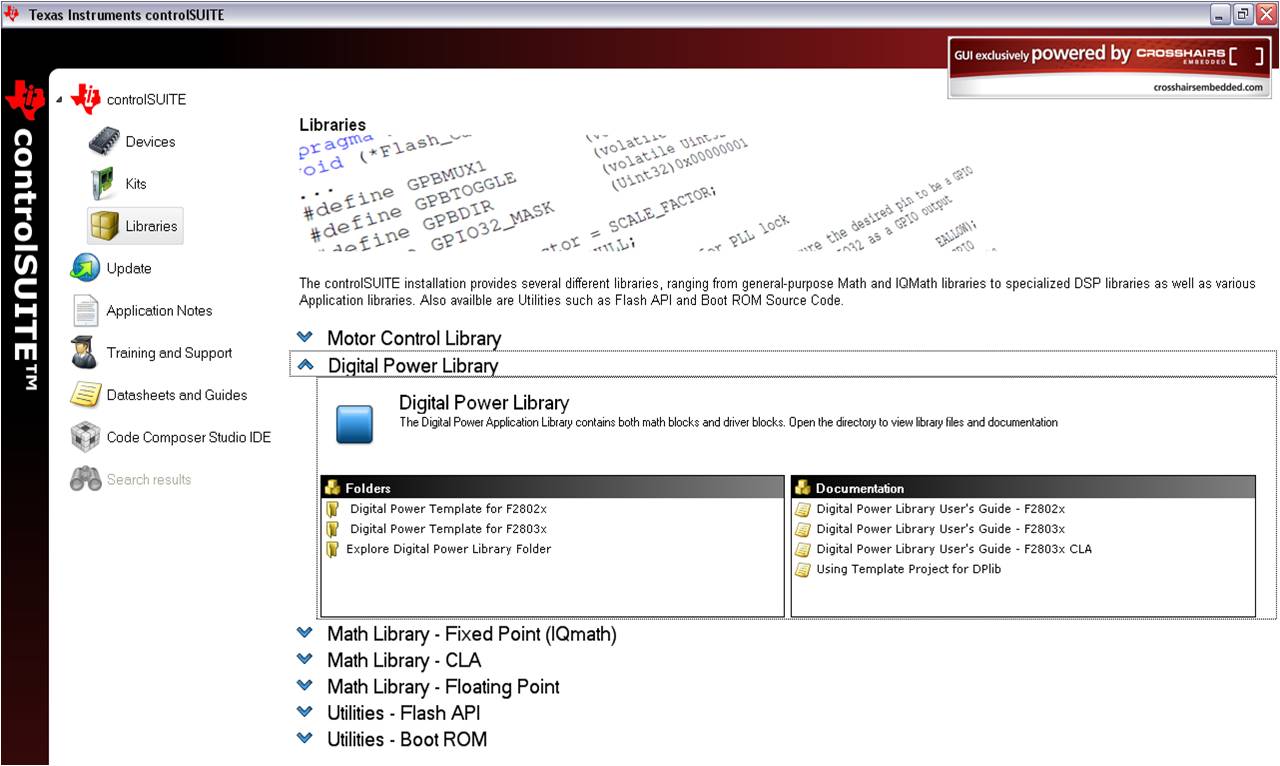
Task: Click folder icon for F2803x template
Action: point(333,529)
